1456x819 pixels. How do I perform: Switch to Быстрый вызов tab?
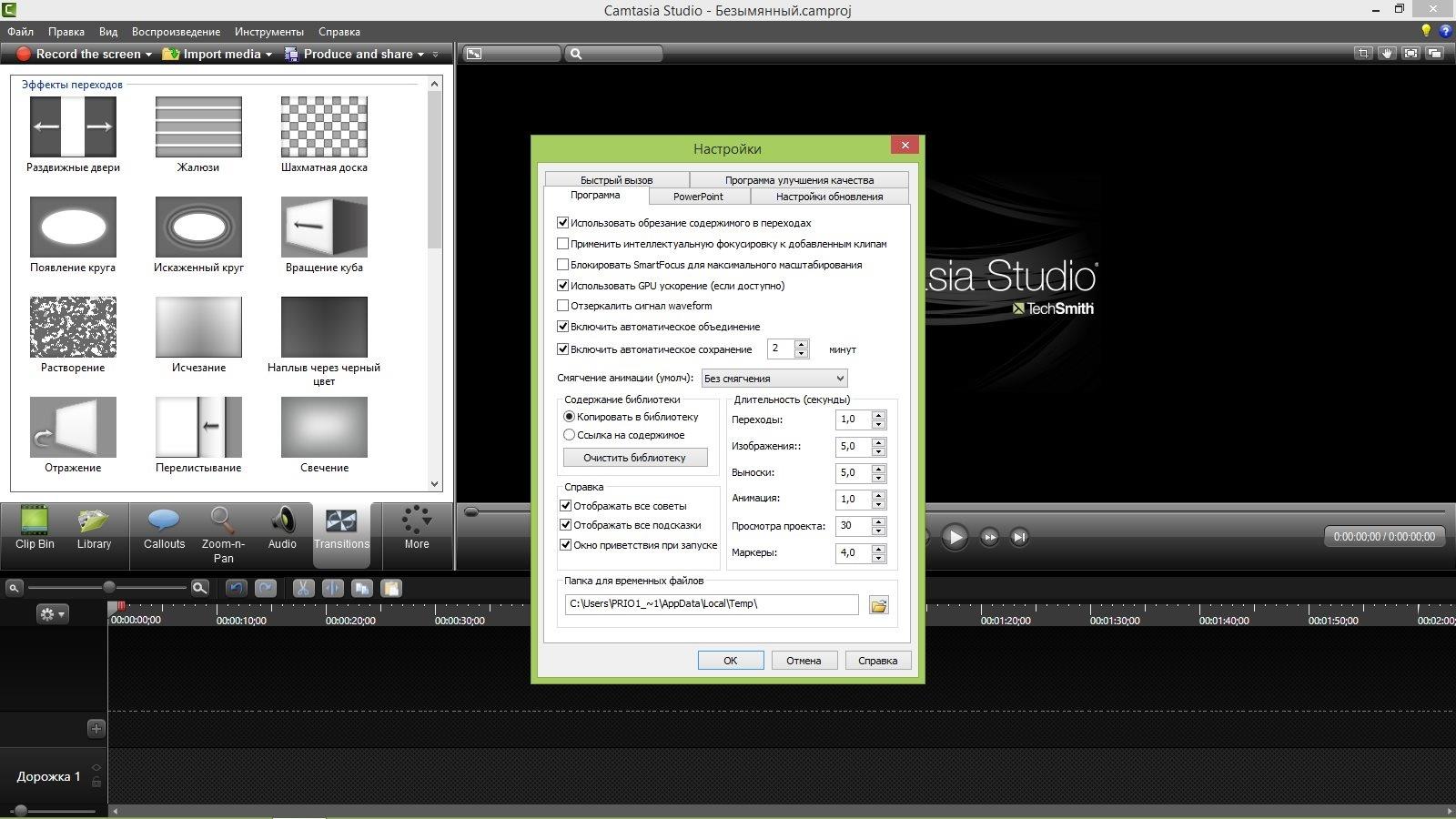tap(617, 180)
